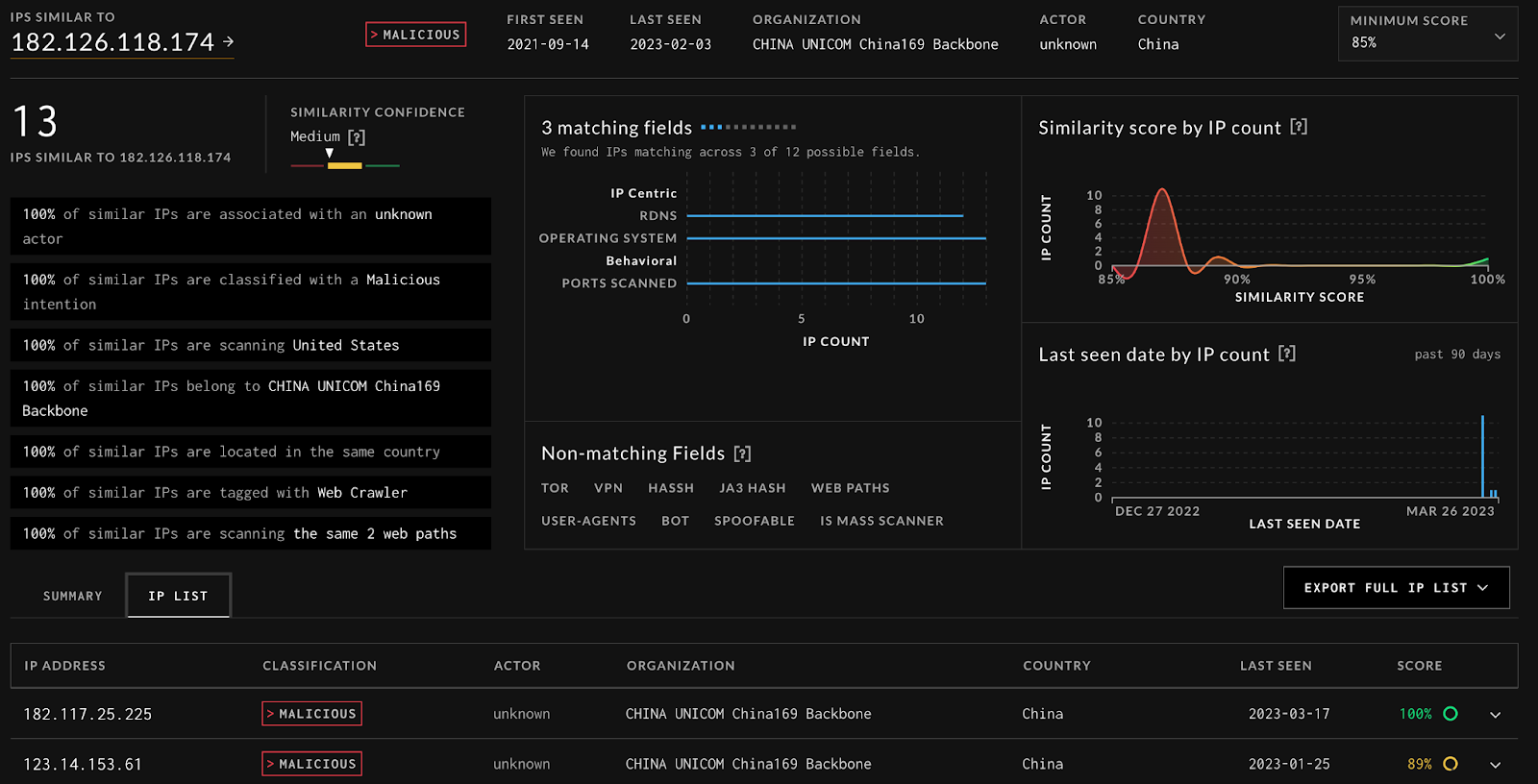
Task: Open the Similarity Confidence help icon
Action: point(357,137)
